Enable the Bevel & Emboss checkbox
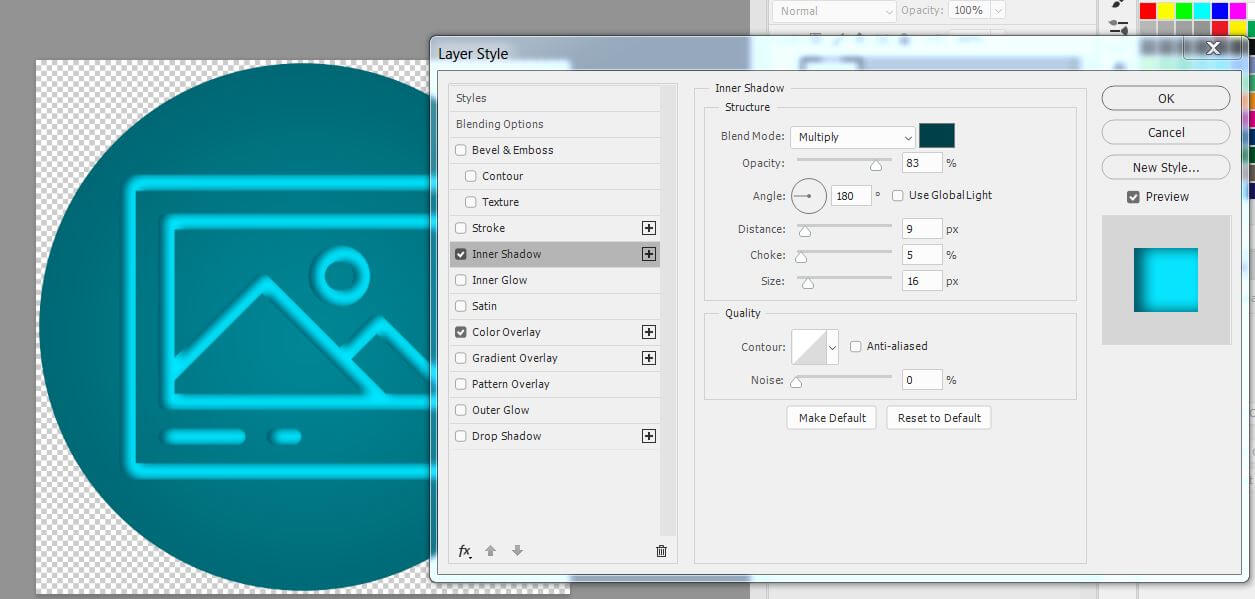The width and height of the screenshot is (1255, 599). tap(461, 150)
